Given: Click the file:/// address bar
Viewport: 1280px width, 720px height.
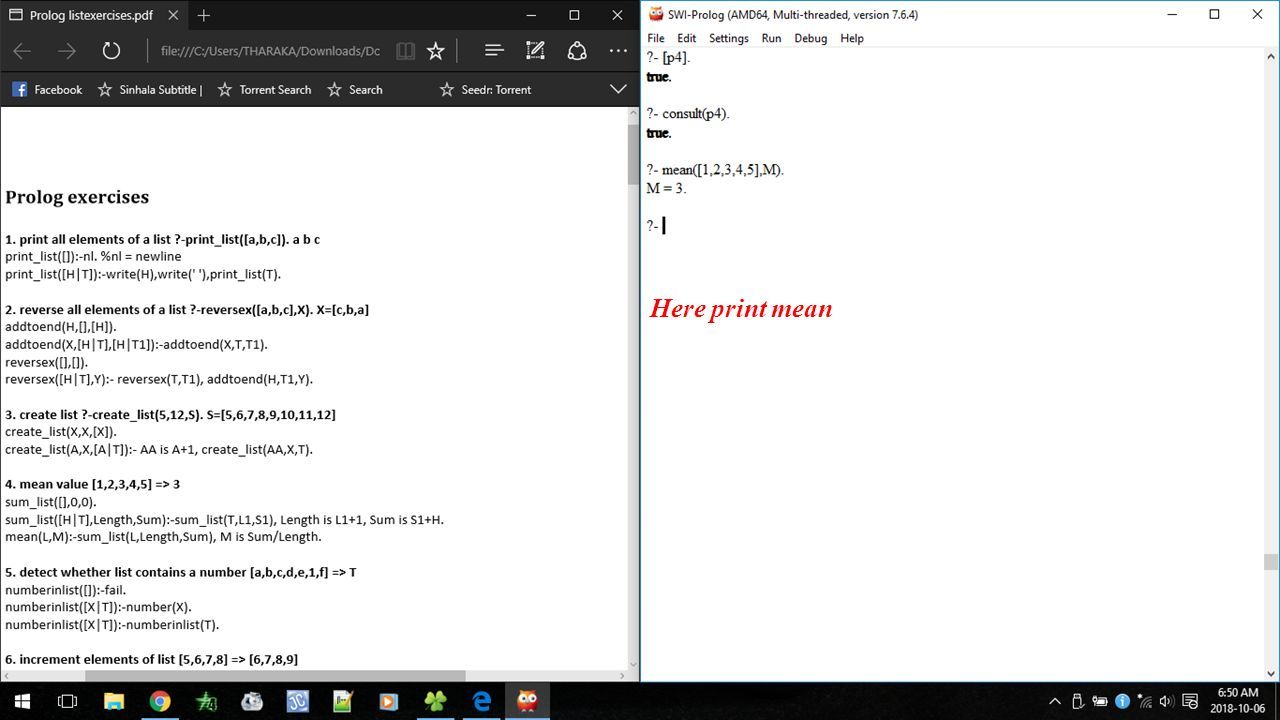Looking at the screenshot, I should (270, 51).
